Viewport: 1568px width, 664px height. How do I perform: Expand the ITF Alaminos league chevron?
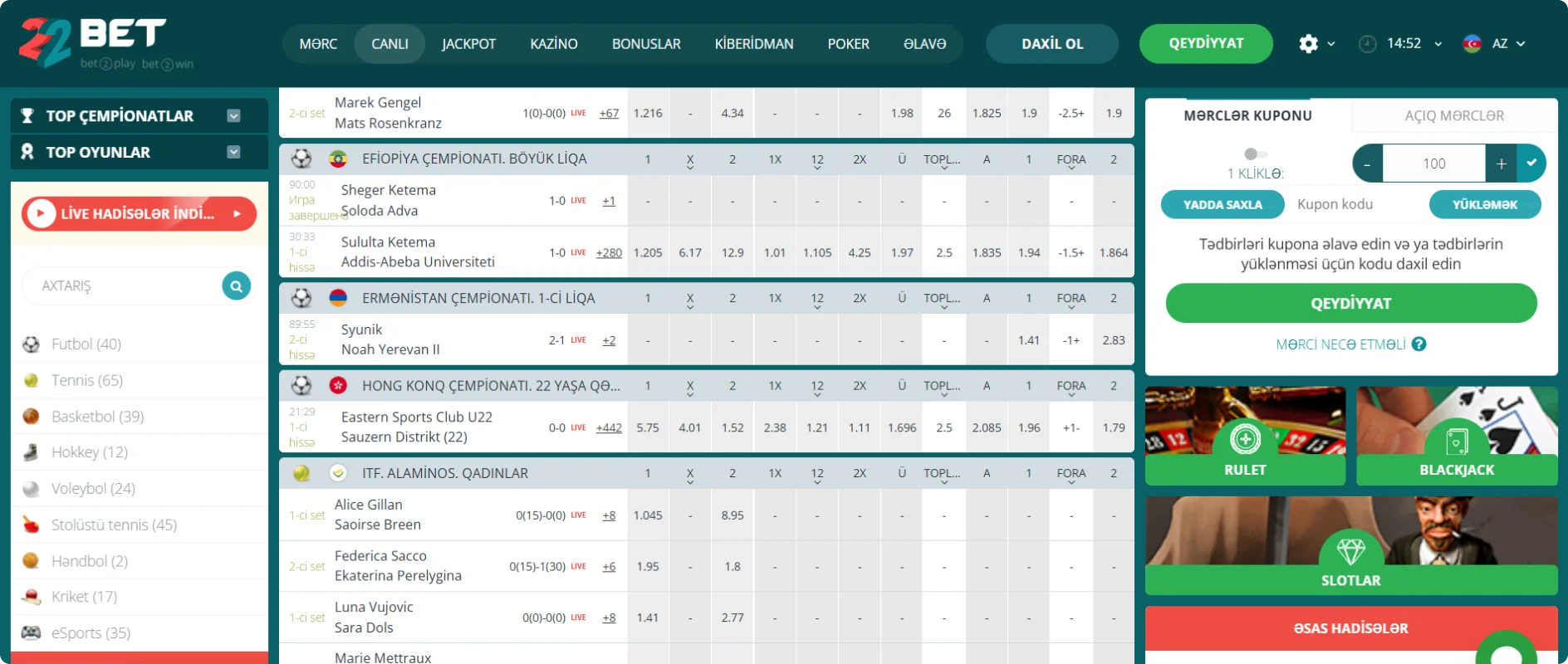pyautogui.click(x=338, y=473)
